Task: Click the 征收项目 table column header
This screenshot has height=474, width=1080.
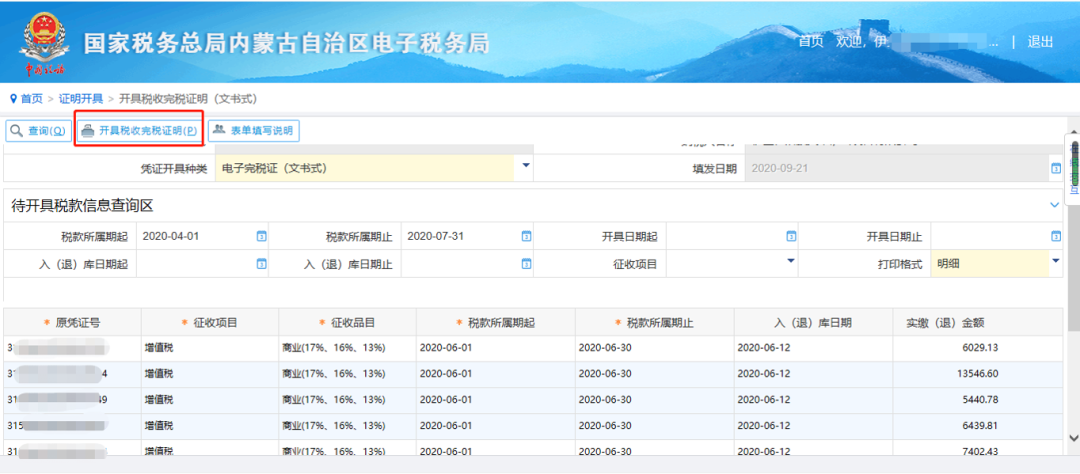Action: point(210,322)
